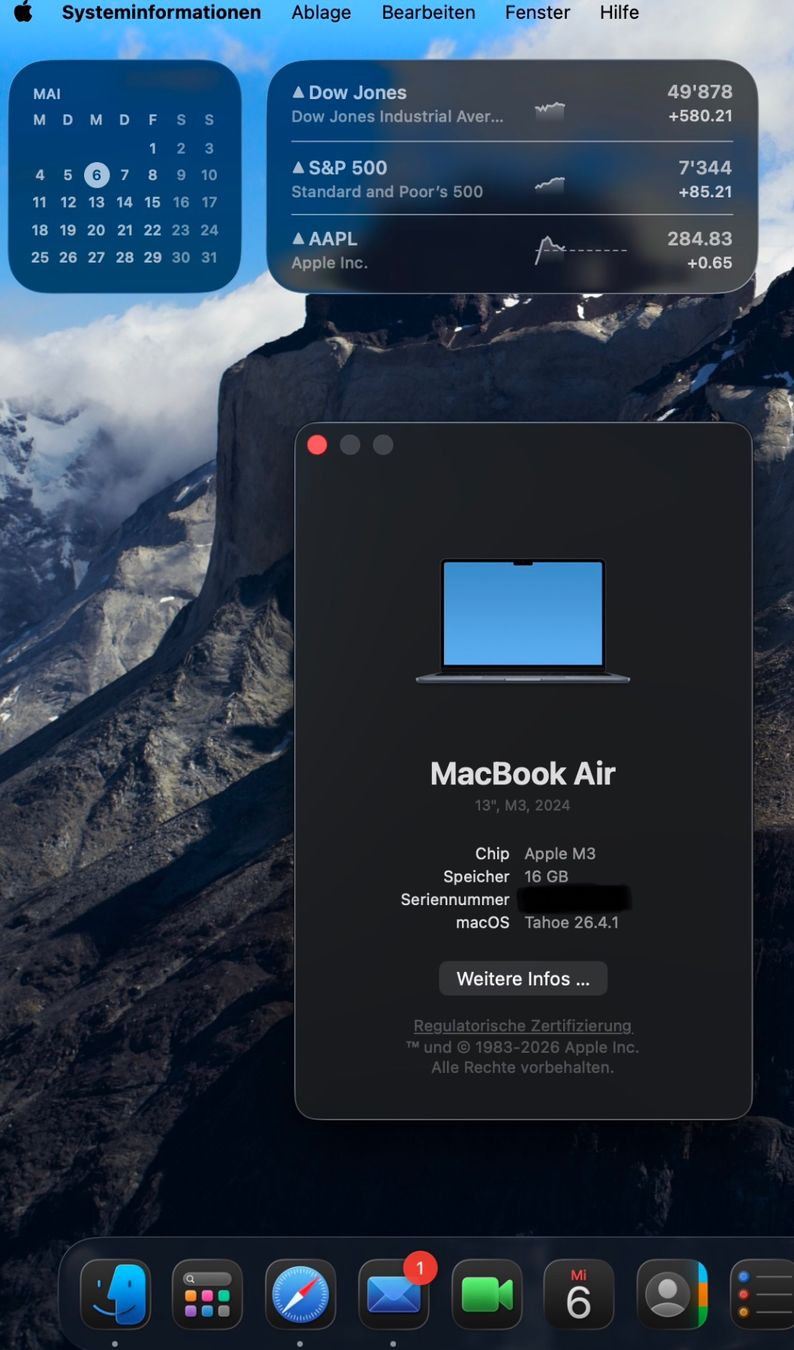This screenshot has width=794, height=1350.
Task: Select day 22 in calendar widget
Action: point(152,230)
